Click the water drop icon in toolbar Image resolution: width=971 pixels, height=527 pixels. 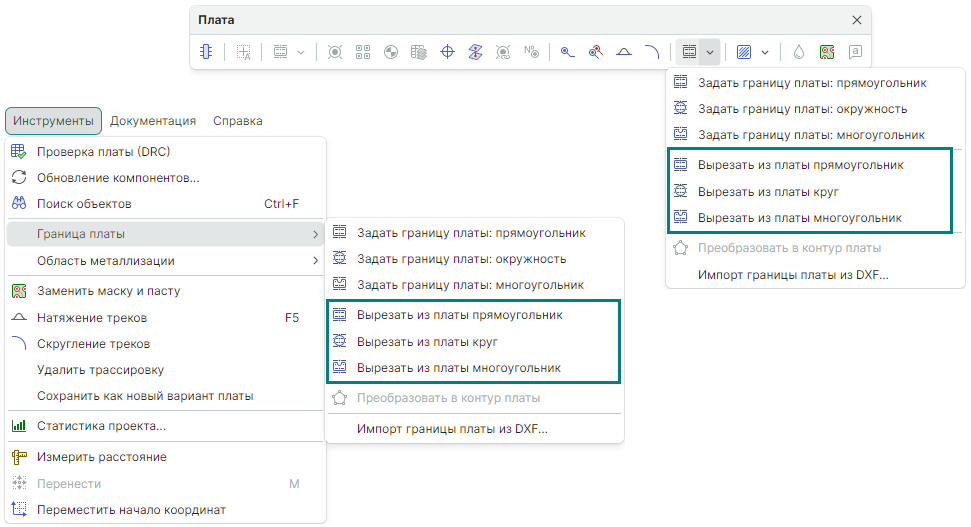tap(798, 51)
